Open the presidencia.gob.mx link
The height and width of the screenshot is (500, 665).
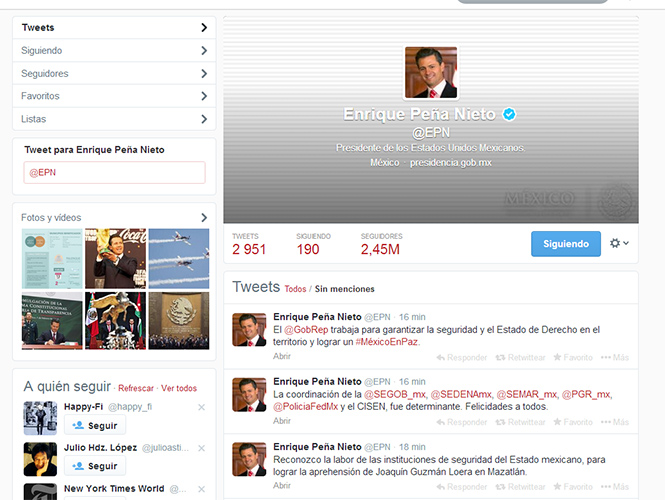[x=450, y=163]
